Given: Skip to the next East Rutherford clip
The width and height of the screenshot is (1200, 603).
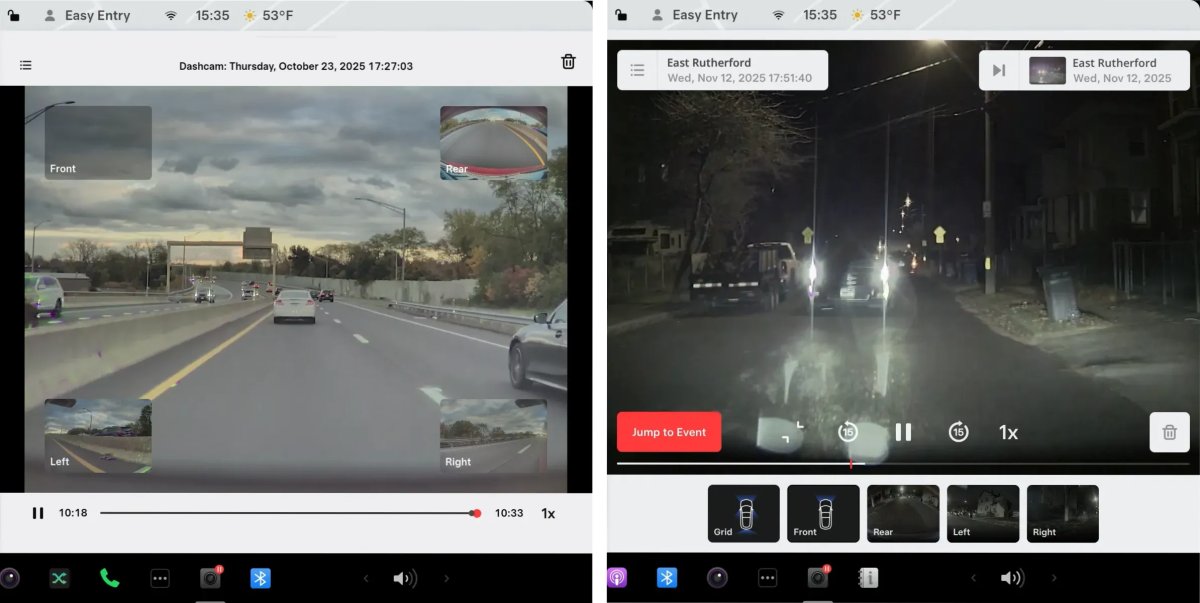Looking at the screenshot, I should pyautogui.click(x=996, y=69).
